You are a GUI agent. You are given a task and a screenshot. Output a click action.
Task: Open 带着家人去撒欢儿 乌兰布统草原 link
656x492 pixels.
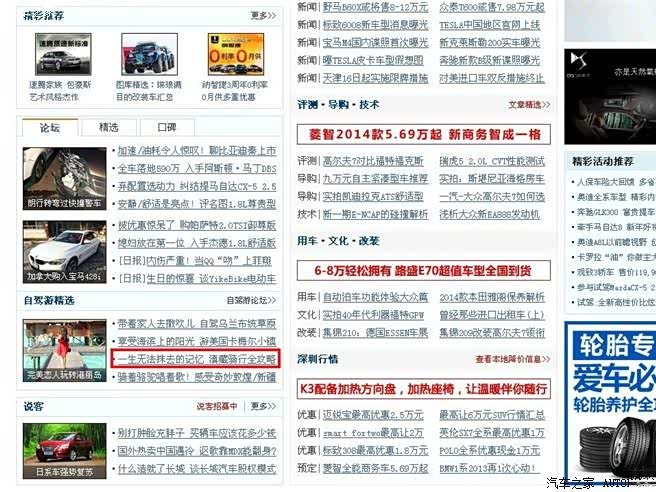click(x=197, y=324)
